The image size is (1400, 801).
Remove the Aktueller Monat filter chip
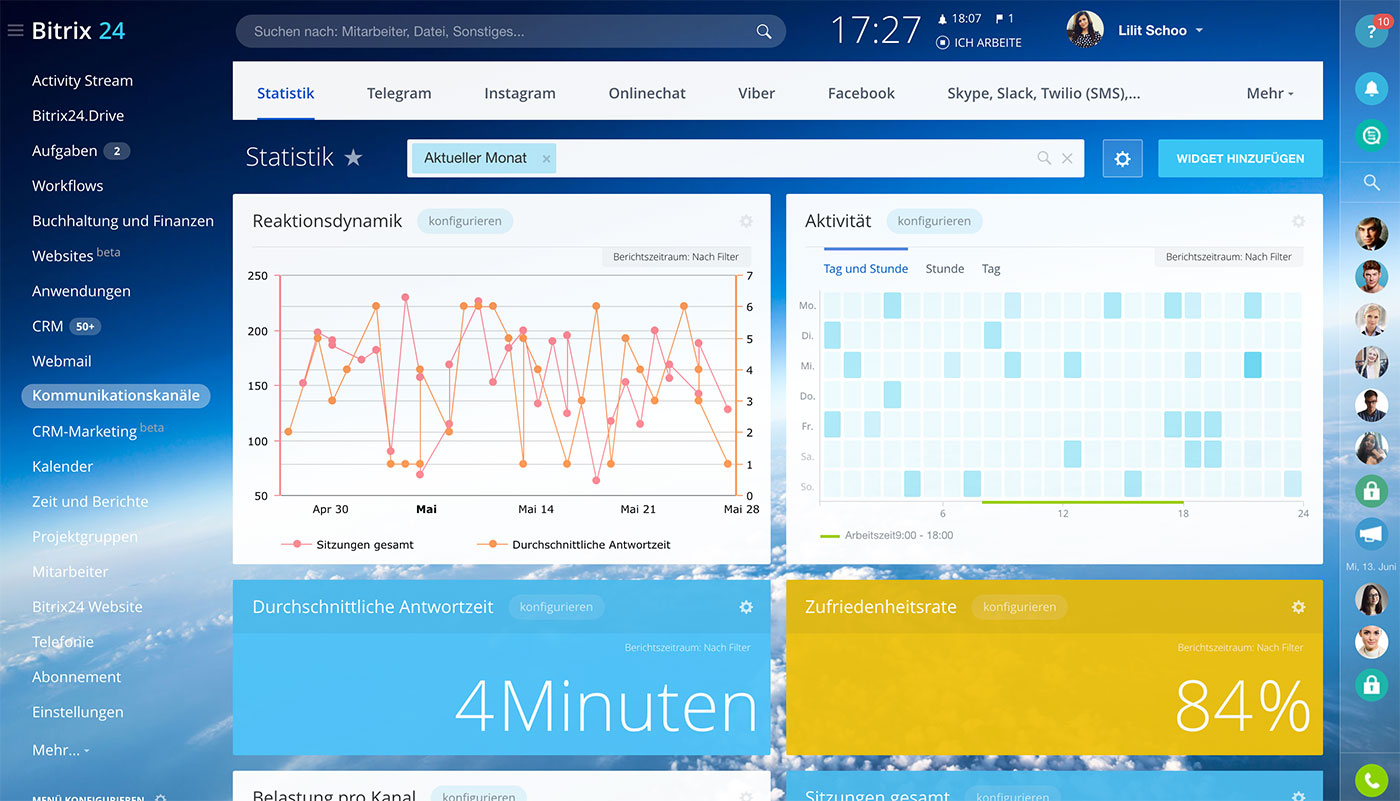point(546,158)
